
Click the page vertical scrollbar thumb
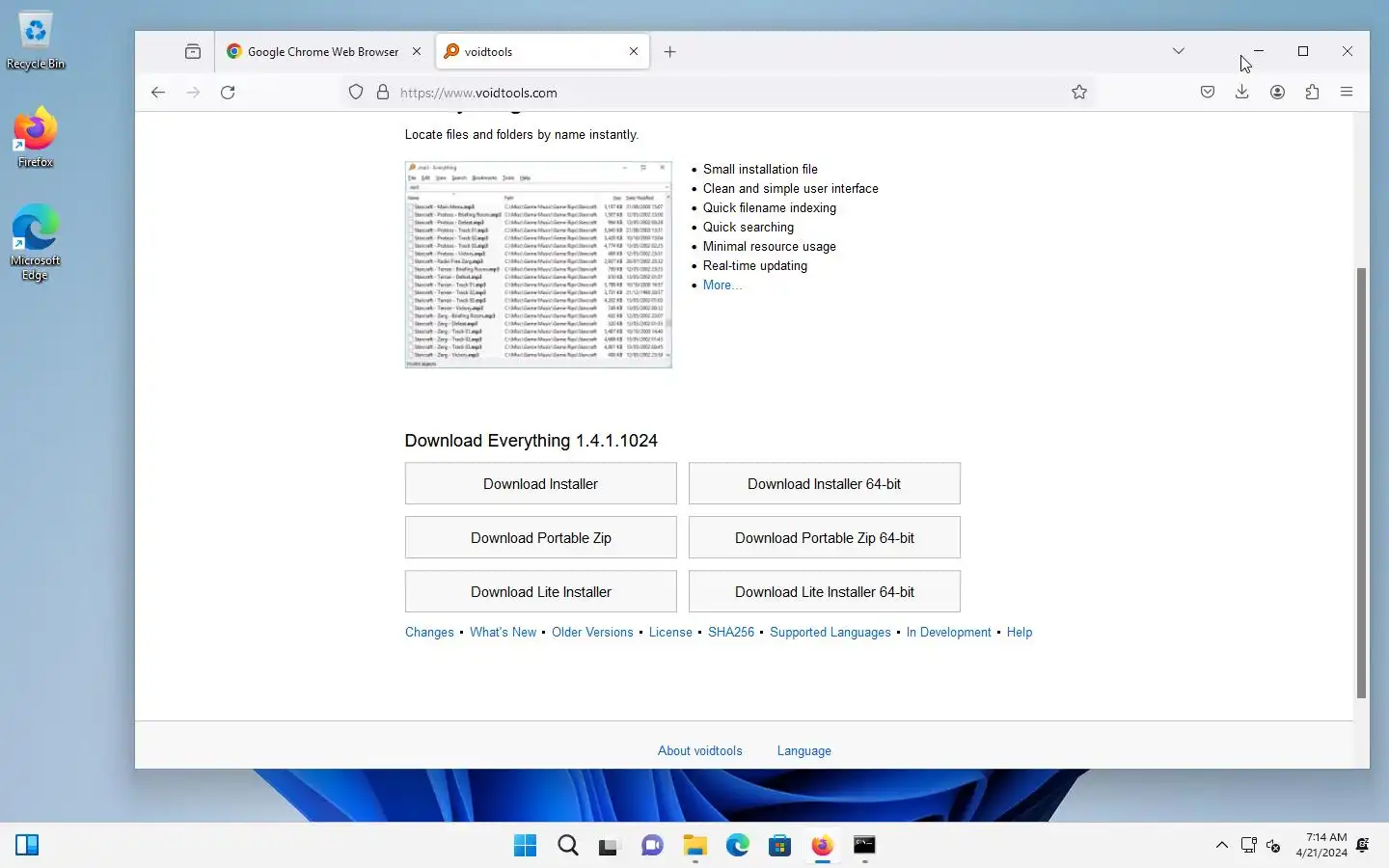point(1361,482)
